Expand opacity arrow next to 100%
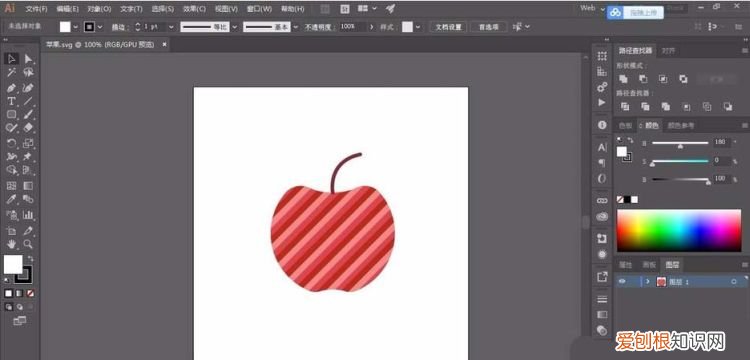Image resolution: width=750 pixels, height=360 pixels. [372, 27]
